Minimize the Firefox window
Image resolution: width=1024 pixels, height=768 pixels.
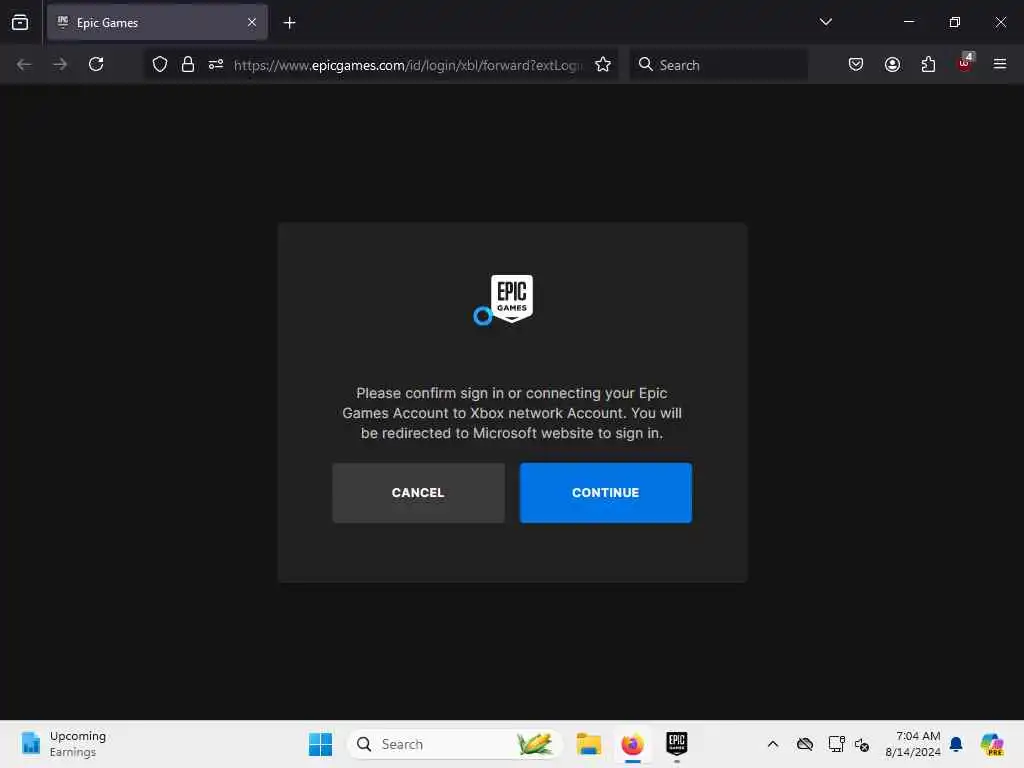click(908, 22)
